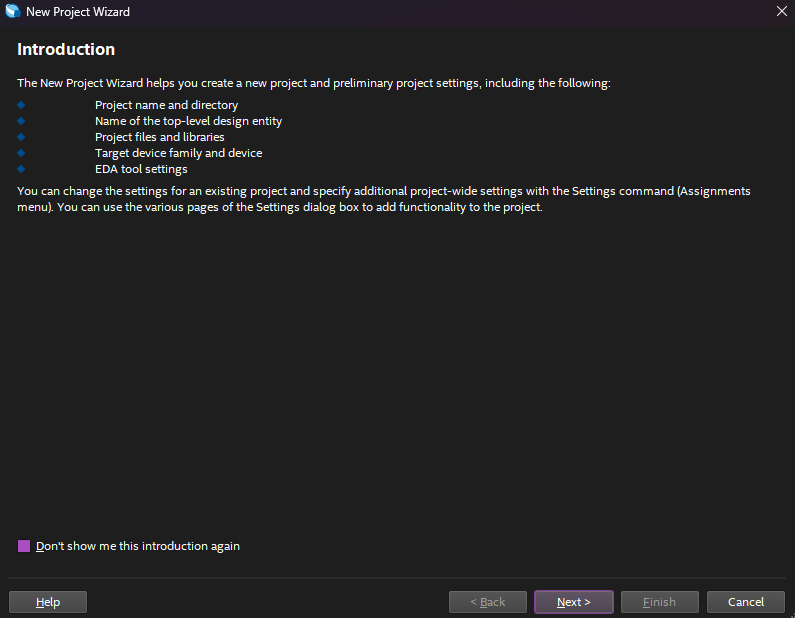Close the New Project Wizard window
The image size is (795, 618).
click(x=781, y=12)
